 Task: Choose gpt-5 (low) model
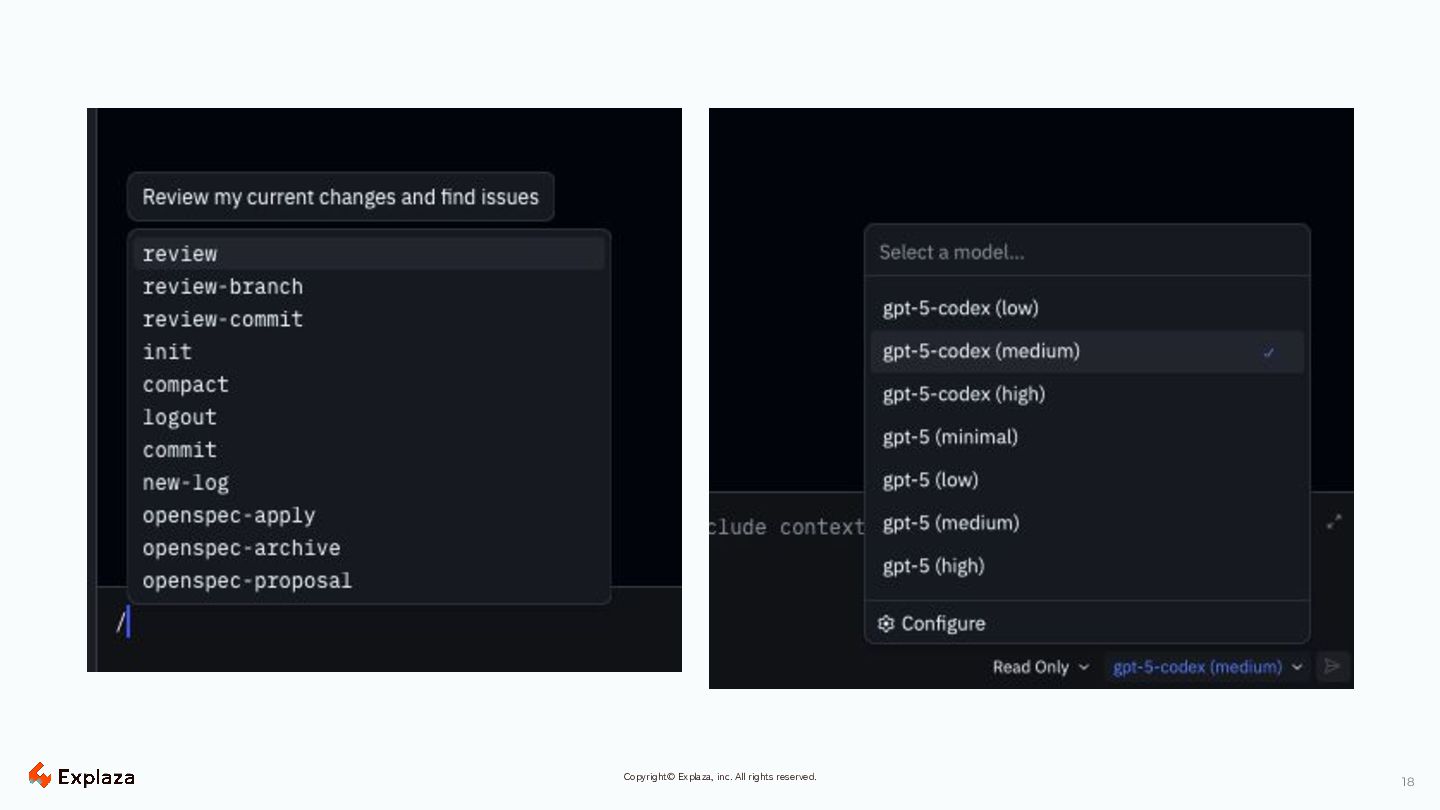point(1087,480)
